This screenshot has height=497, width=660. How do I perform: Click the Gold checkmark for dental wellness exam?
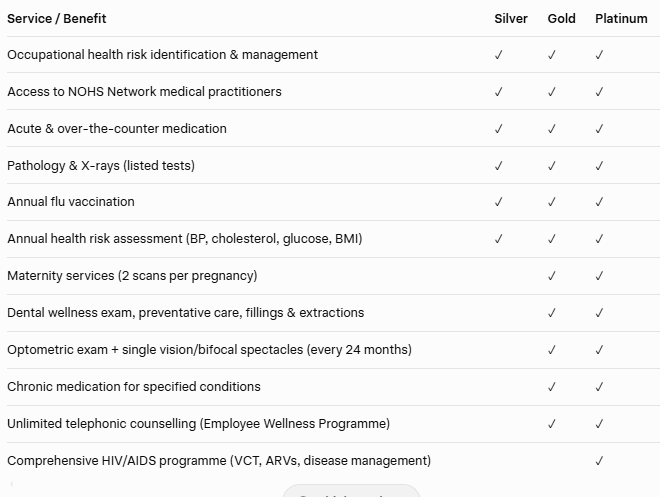tap(552, 313)
